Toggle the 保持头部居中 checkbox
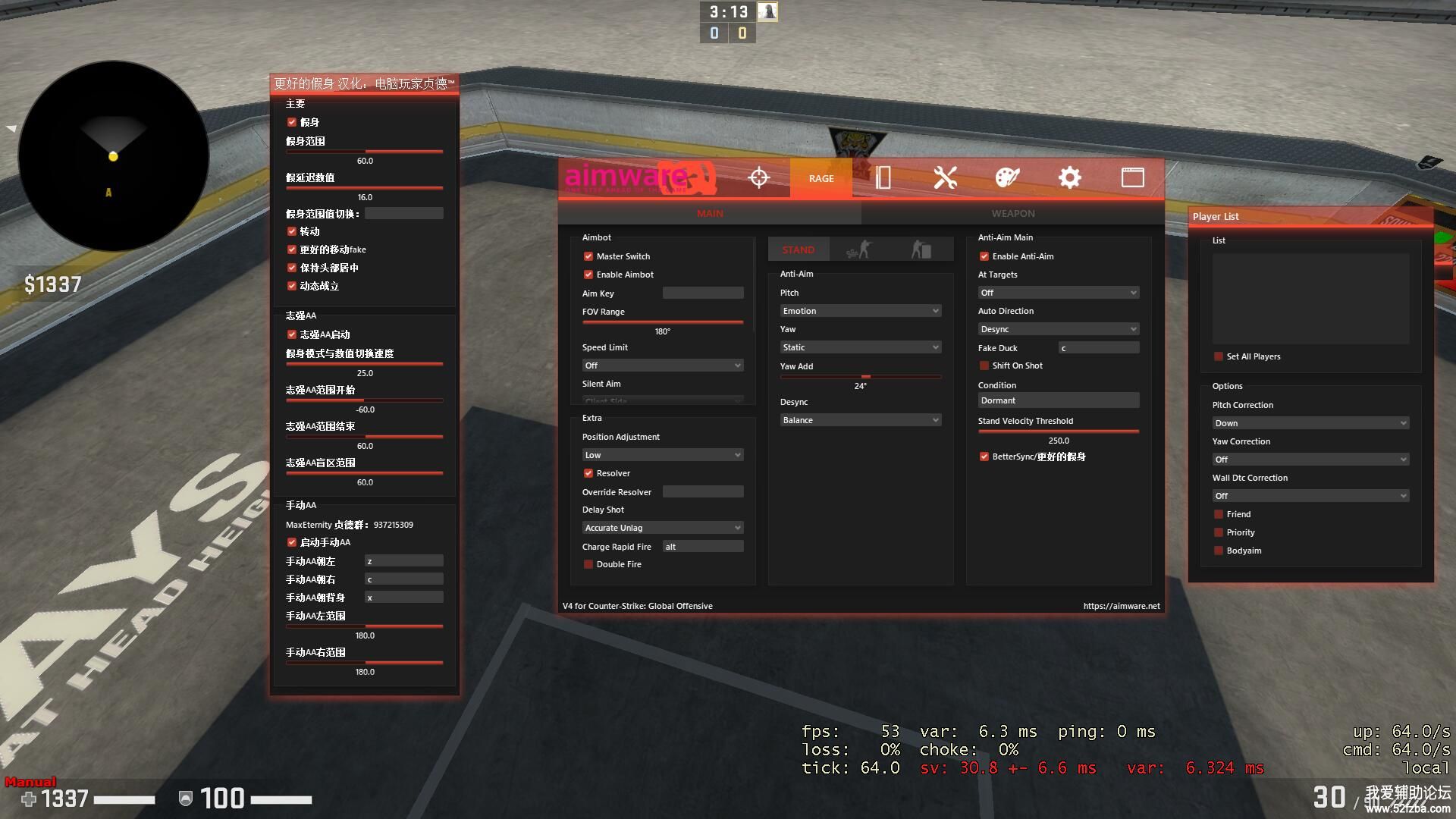This screenshot has height=819, width=1456. pyautogui.click(x=291, y=268)
